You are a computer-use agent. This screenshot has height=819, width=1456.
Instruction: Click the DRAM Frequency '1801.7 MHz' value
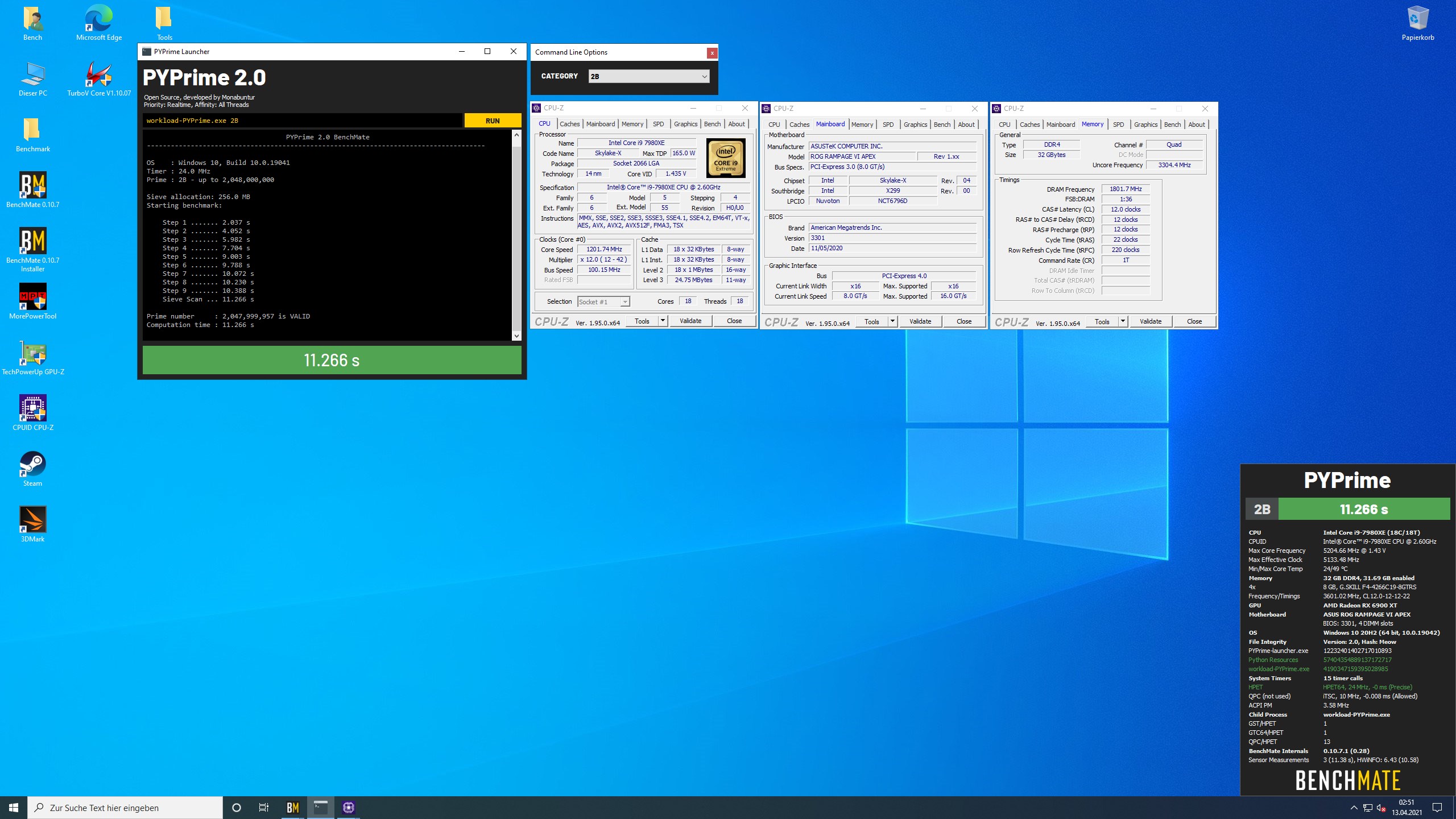1125,189
